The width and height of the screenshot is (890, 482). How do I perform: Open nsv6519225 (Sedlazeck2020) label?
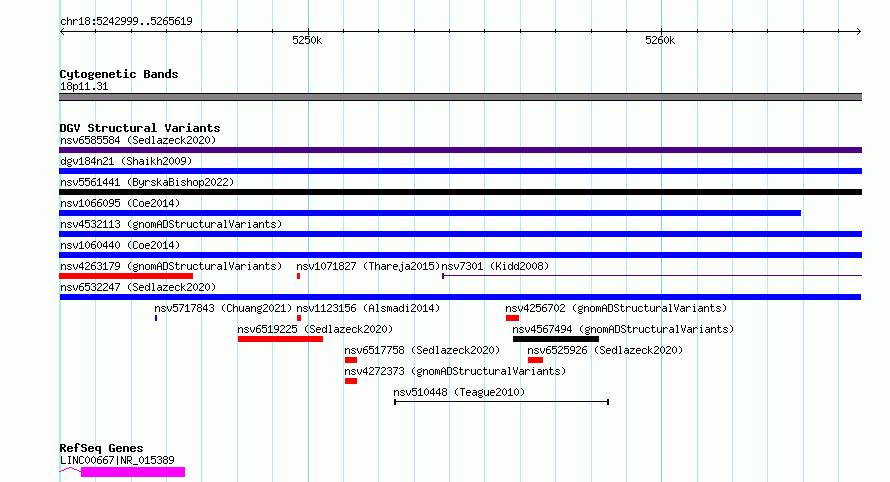click(315, 329)
